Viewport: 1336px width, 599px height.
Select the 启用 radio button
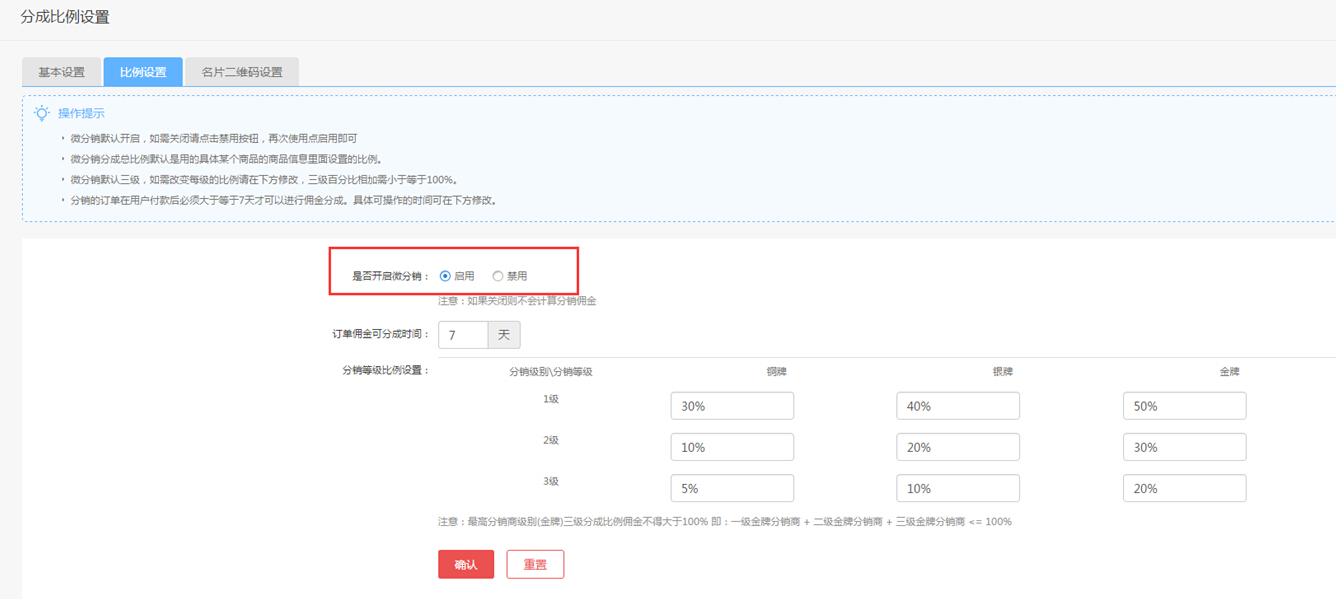(445, 276)
